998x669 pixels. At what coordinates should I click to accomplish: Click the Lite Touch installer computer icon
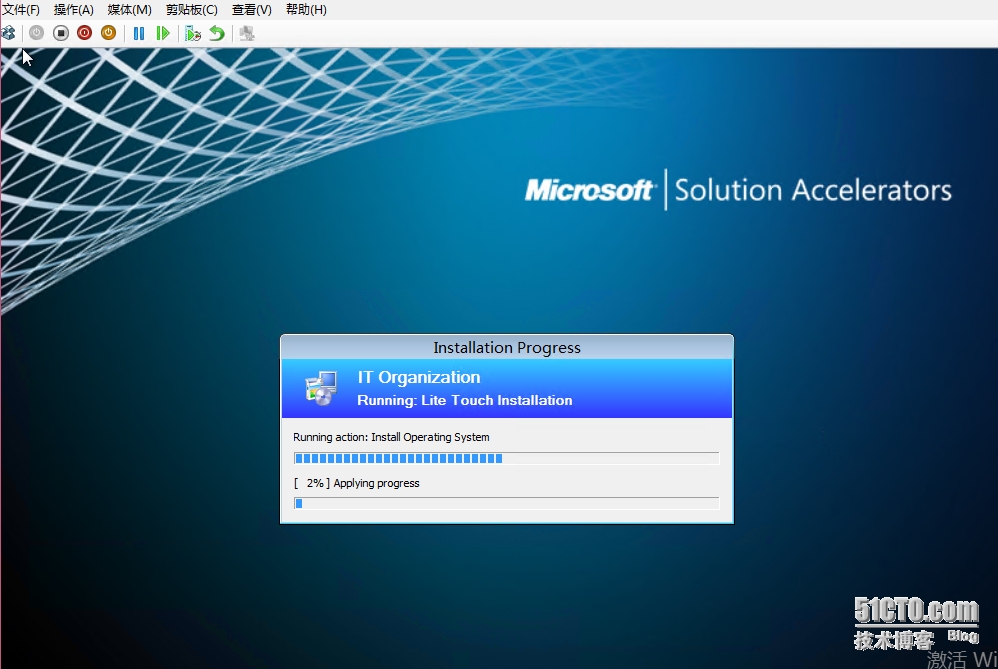pyautogui.click(x=321, y=388)
